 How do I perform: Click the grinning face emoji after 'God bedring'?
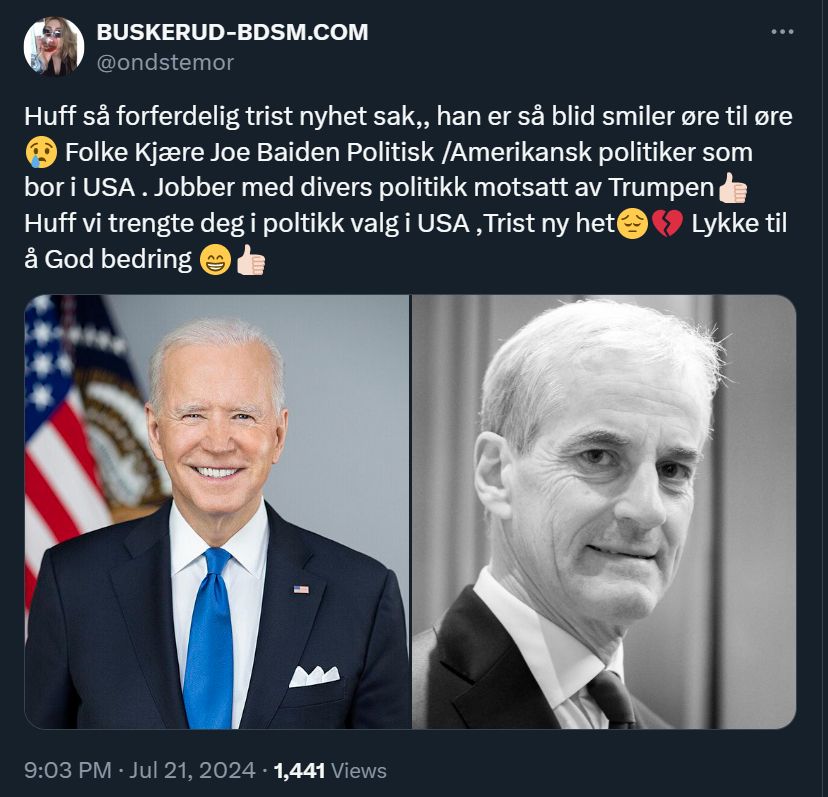coord(215,260)
